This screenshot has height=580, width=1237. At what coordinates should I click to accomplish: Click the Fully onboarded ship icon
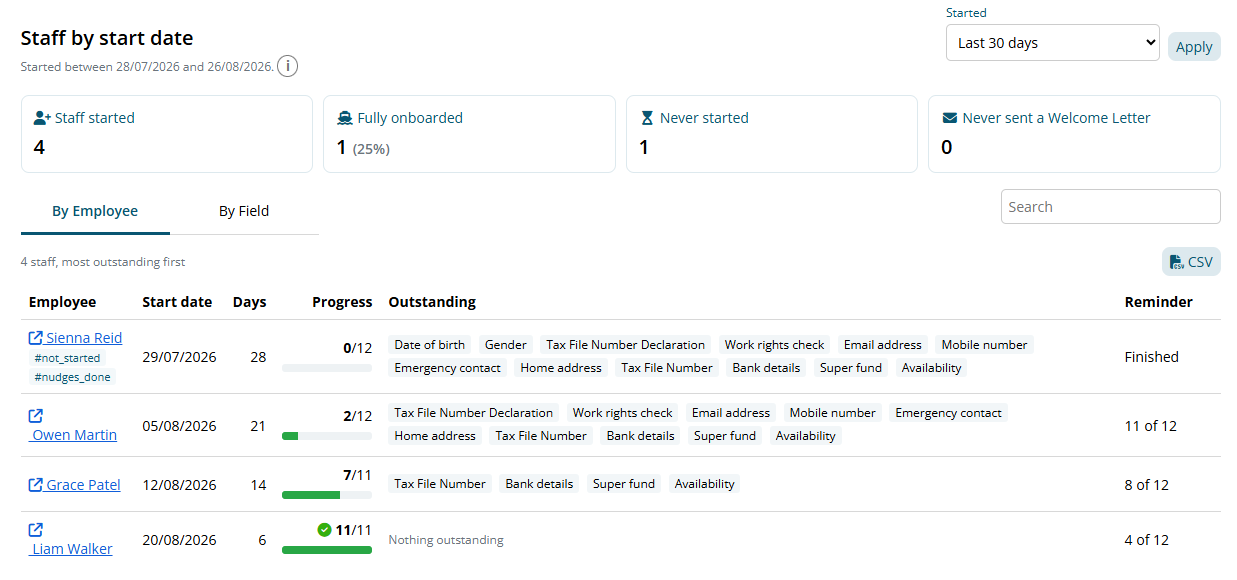click(345, 118)
